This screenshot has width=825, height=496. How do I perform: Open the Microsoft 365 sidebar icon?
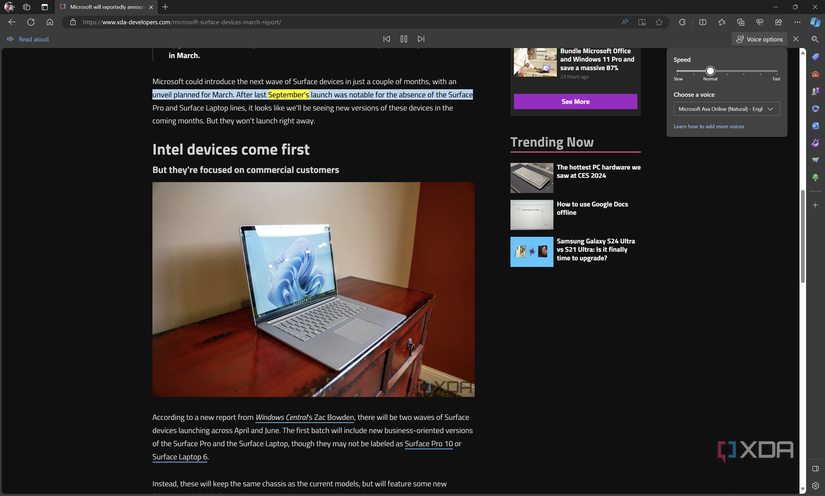coord(815,108)
